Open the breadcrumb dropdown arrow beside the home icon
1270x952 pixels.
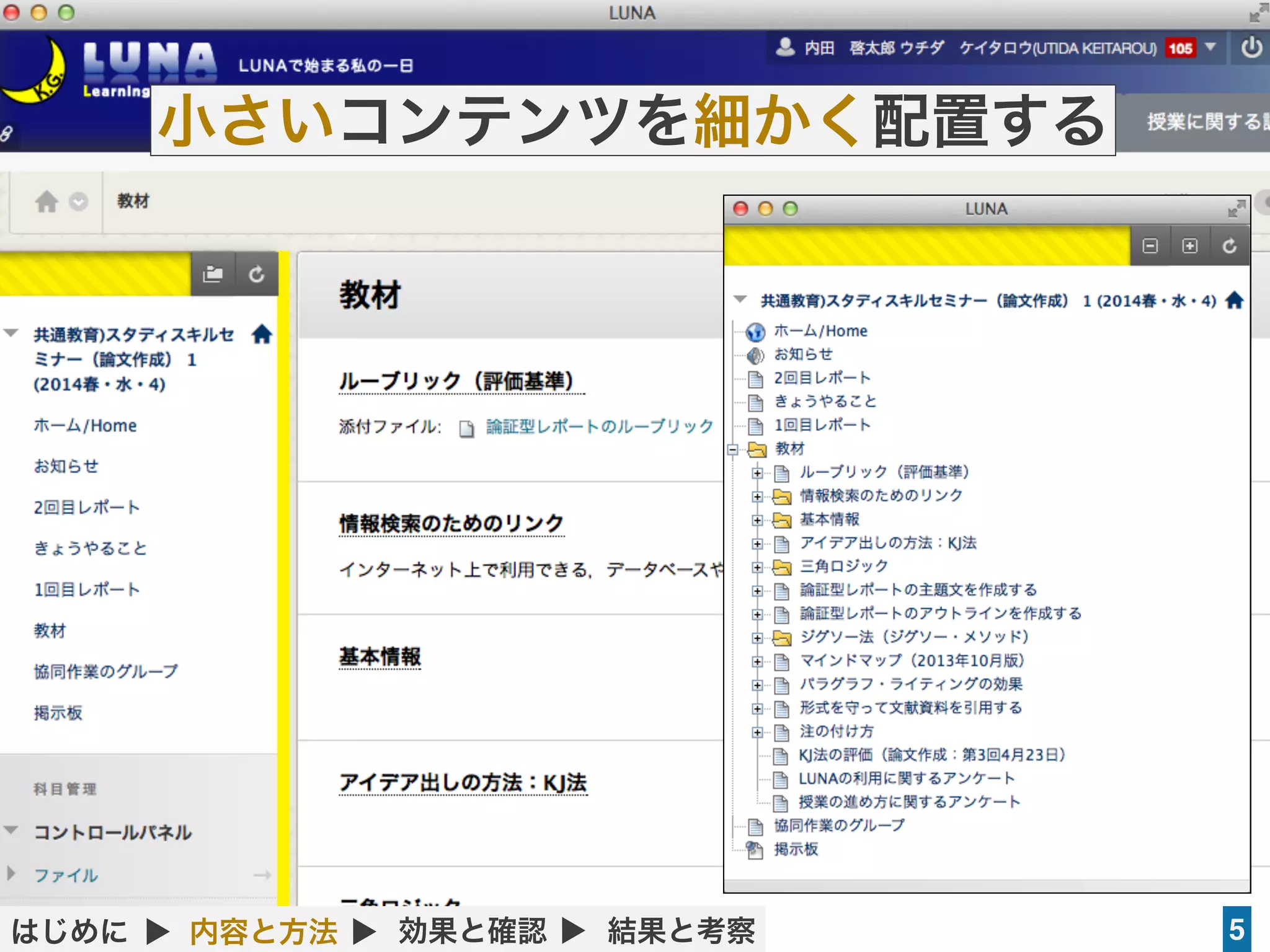(78, 201)
